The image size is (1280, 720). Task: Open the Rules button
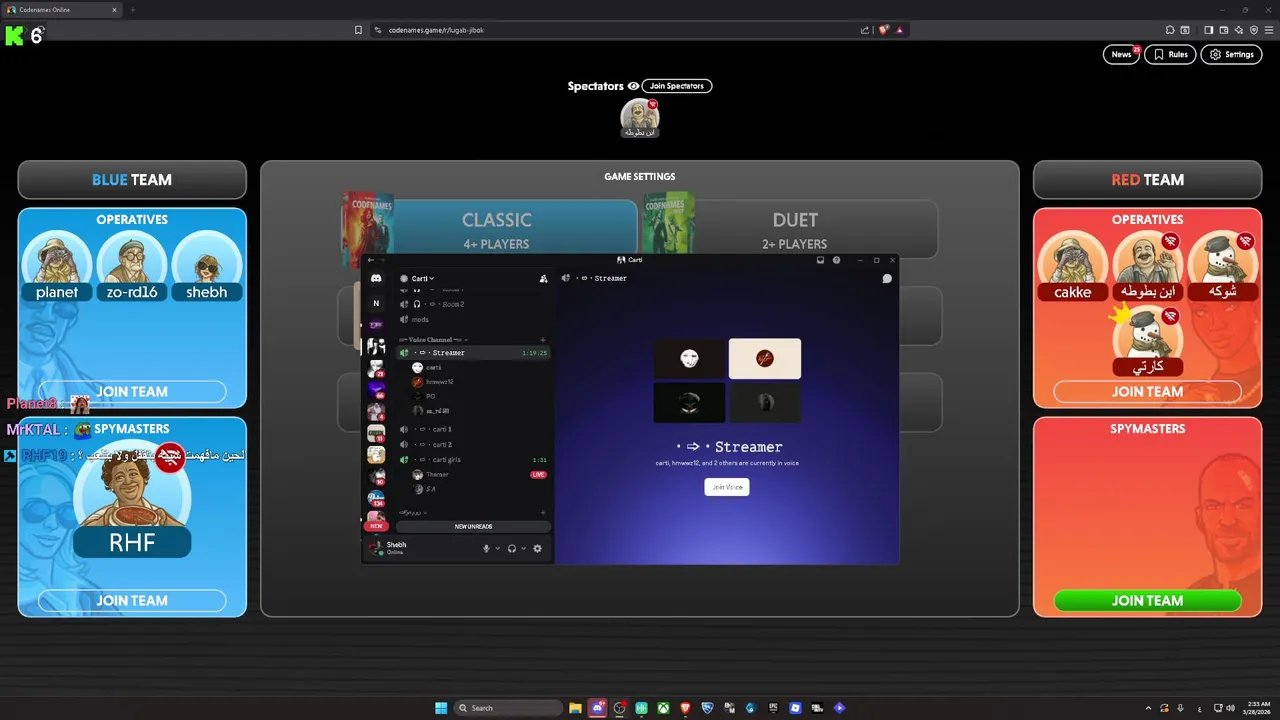pyautogui.click(x=1170, y=54)
